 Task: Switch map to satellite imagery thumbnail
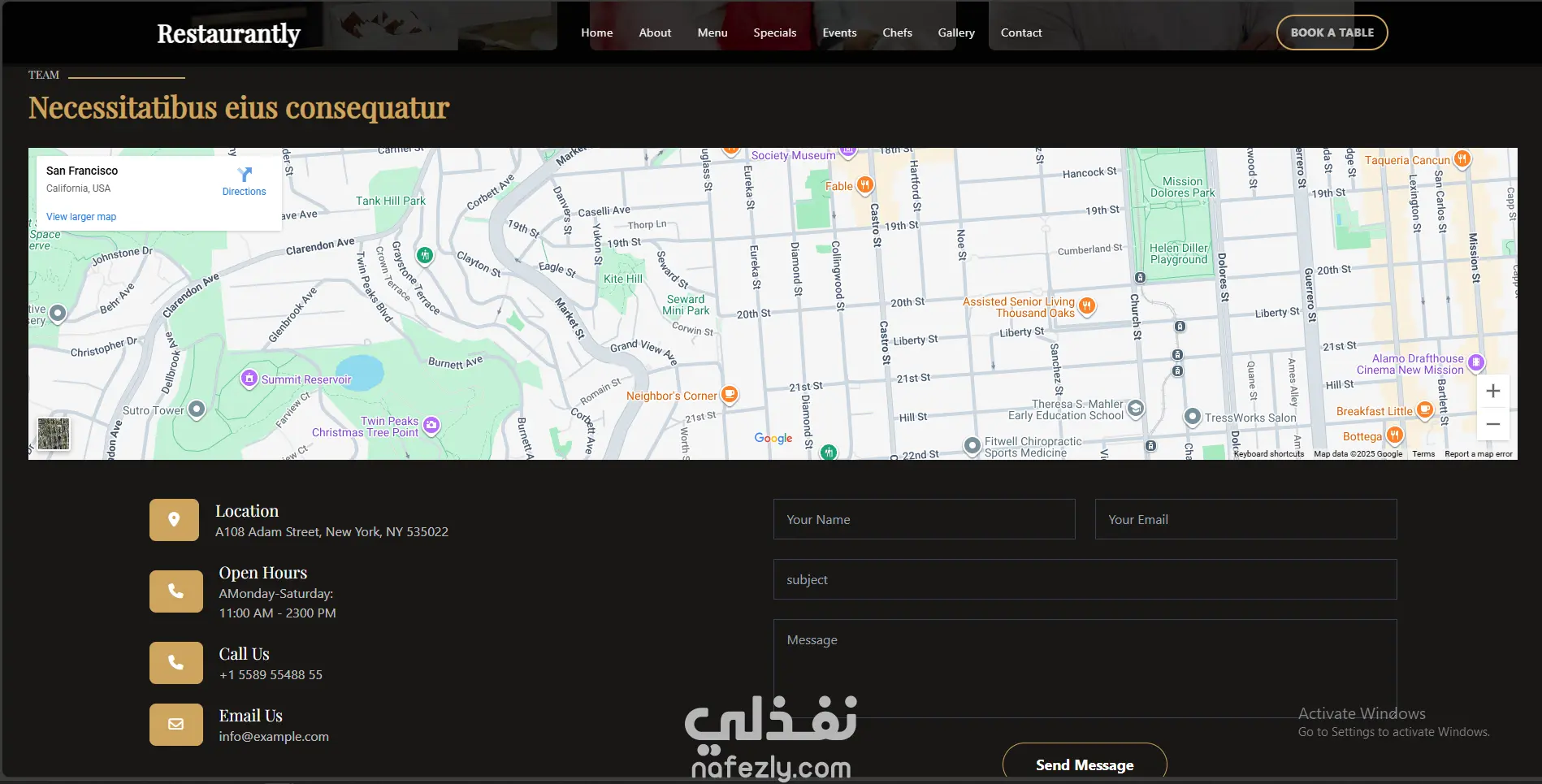[x=54, y=434]
